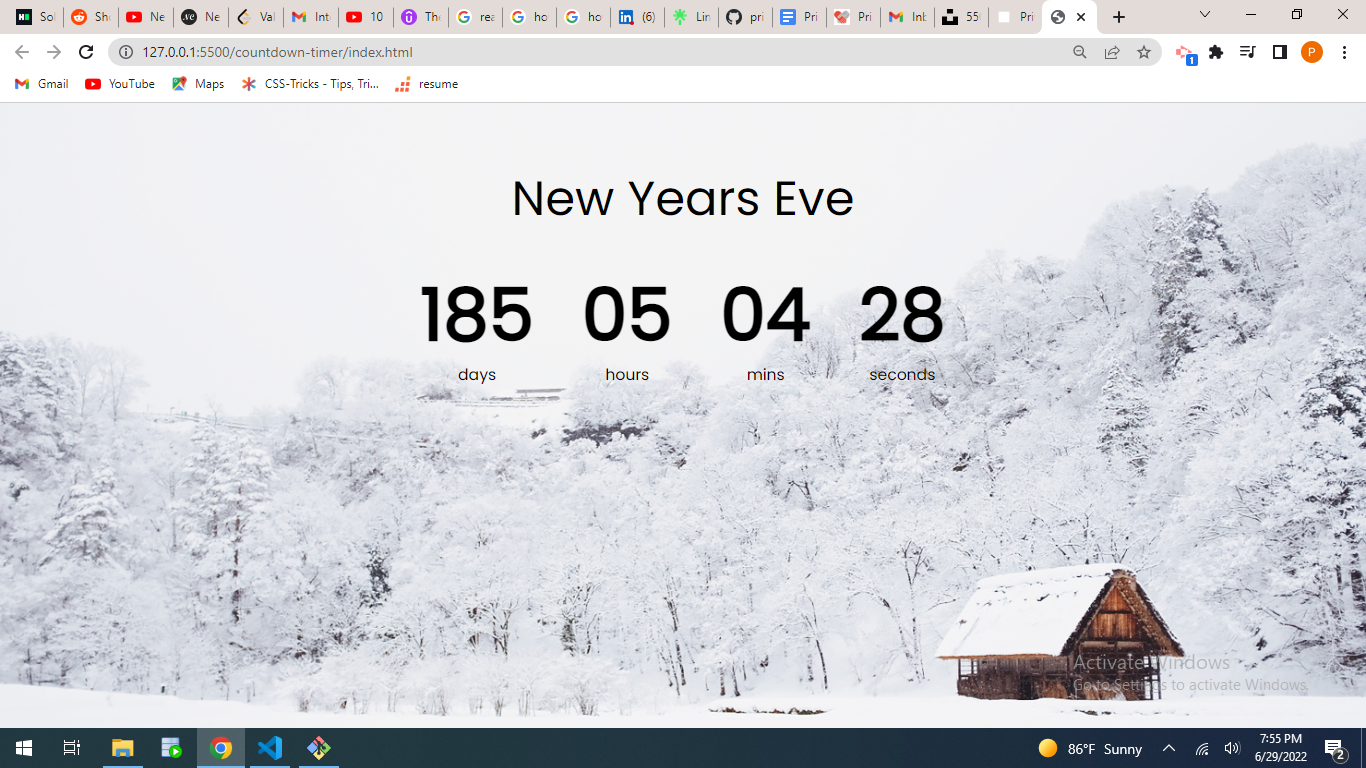
Task: Open the orange profile avatar
Action: [1312, 52]
